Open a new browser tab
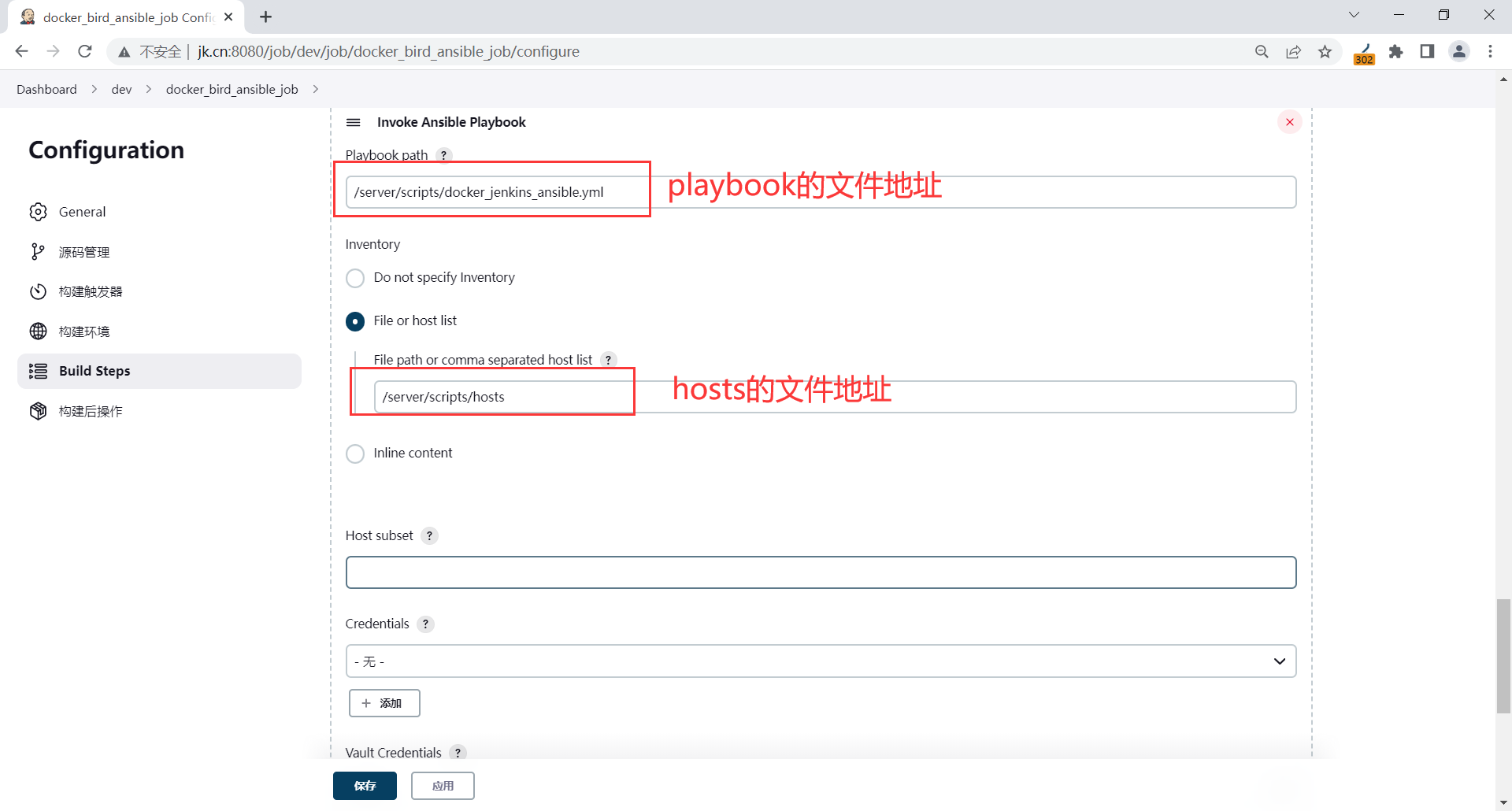This screenshot has width=1512, height=811. click(266, 17)
